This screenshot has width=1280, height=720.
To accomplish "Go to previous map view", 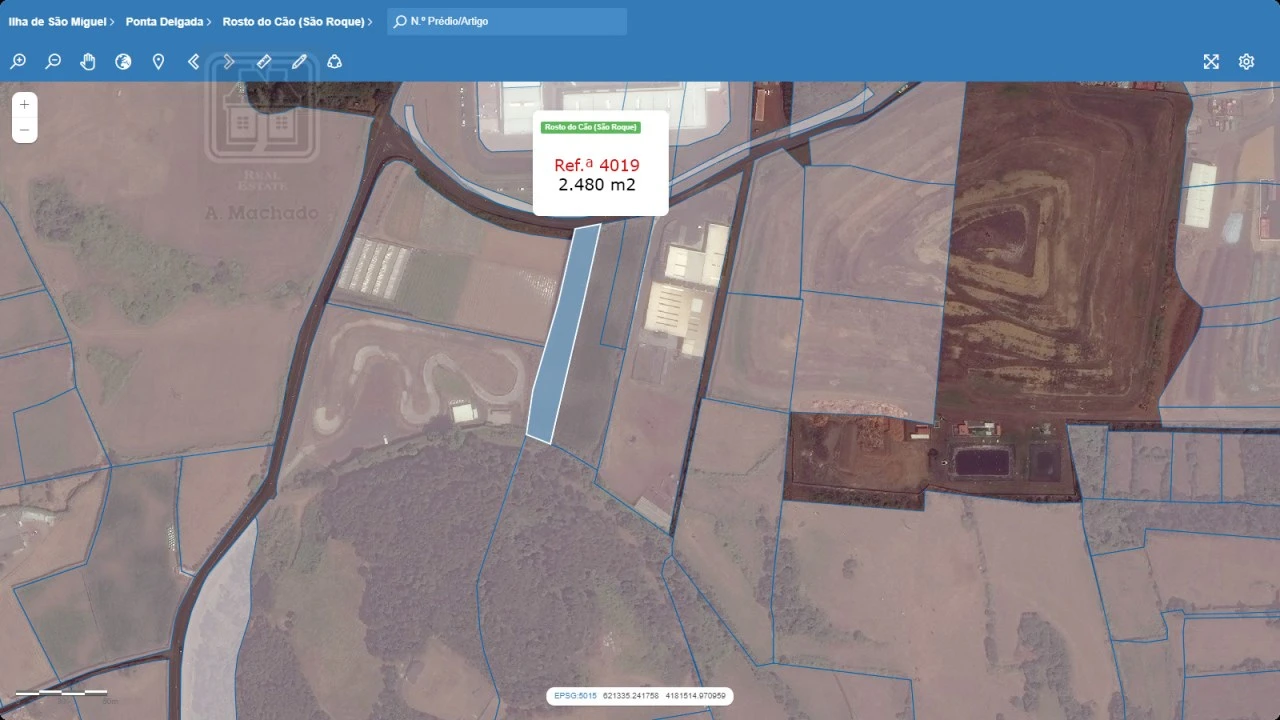I will [194, 62].
